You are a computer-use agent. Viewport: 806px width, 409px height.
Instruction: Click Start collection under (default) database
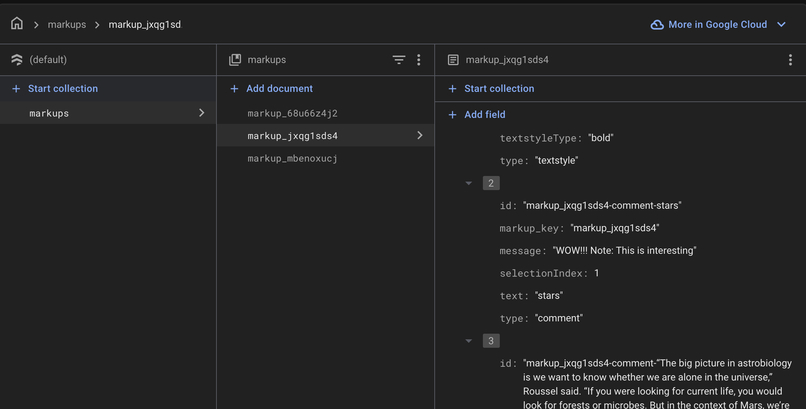click(x=63, y=88)
